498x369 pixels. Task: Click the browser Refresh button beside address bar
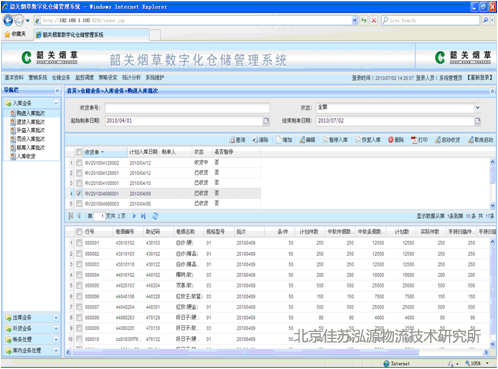(364, 21)
